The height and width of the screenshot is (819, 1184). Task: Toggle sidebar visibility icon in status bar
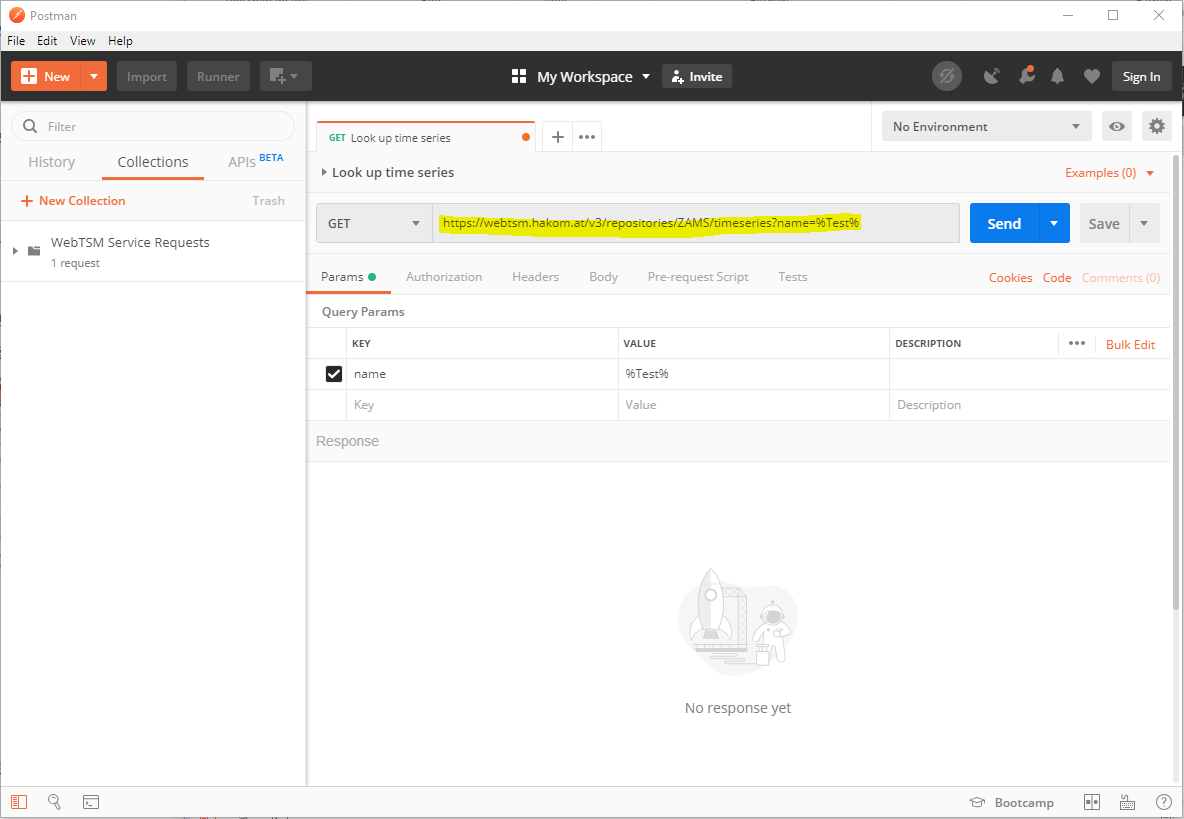pyautogui.click(x=20, y=802)
